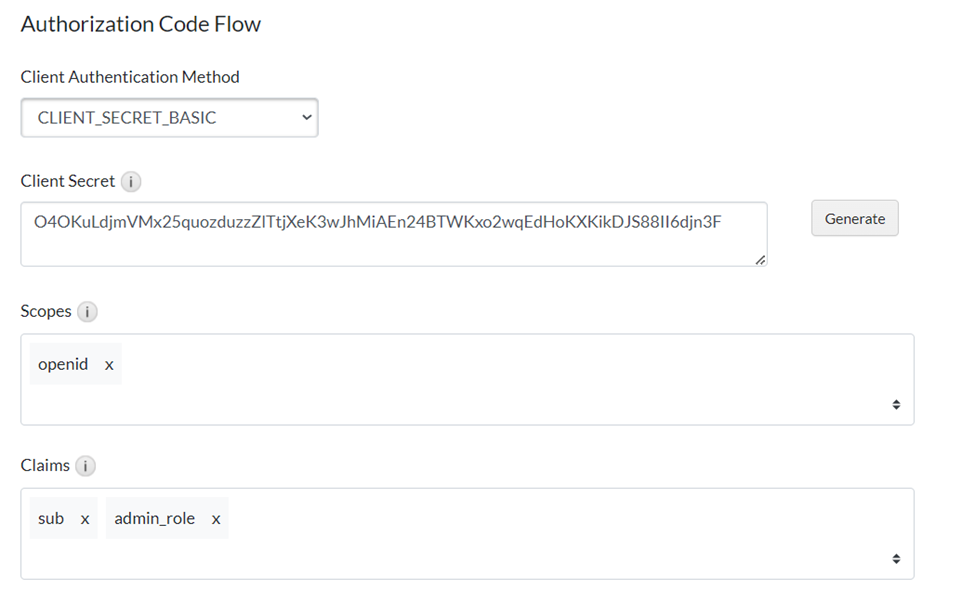Click the info icon beside Client Secret

click(x=131, y=182)
